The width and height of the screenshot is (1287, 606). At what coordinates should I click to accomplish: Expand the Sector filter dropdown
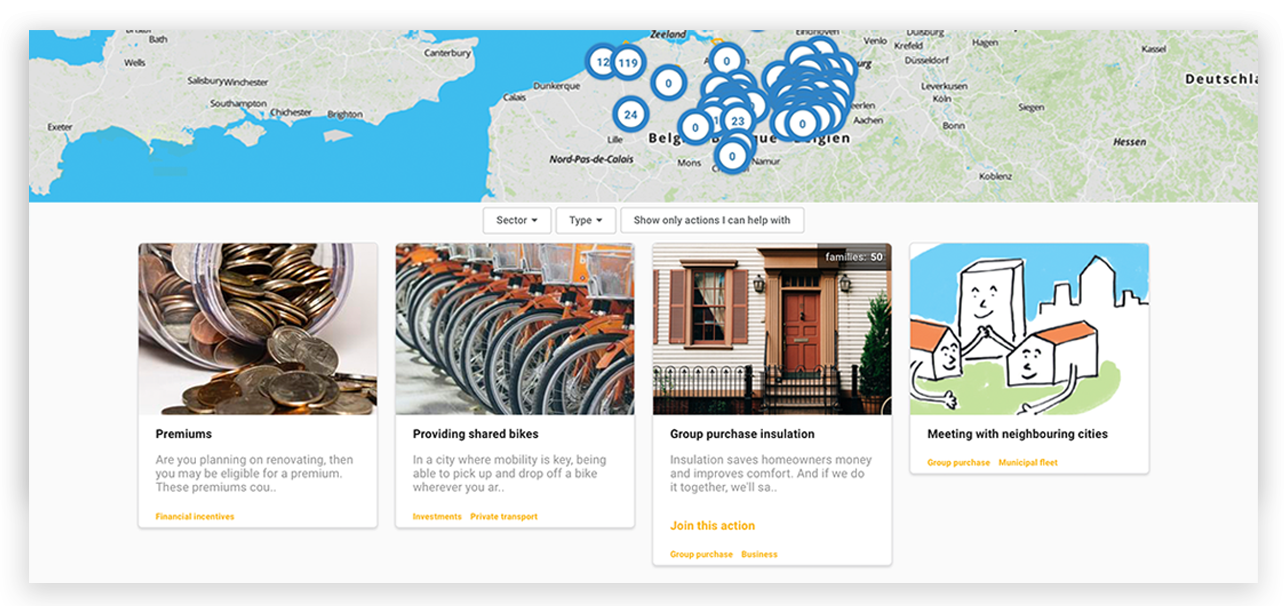click(517, 220)
